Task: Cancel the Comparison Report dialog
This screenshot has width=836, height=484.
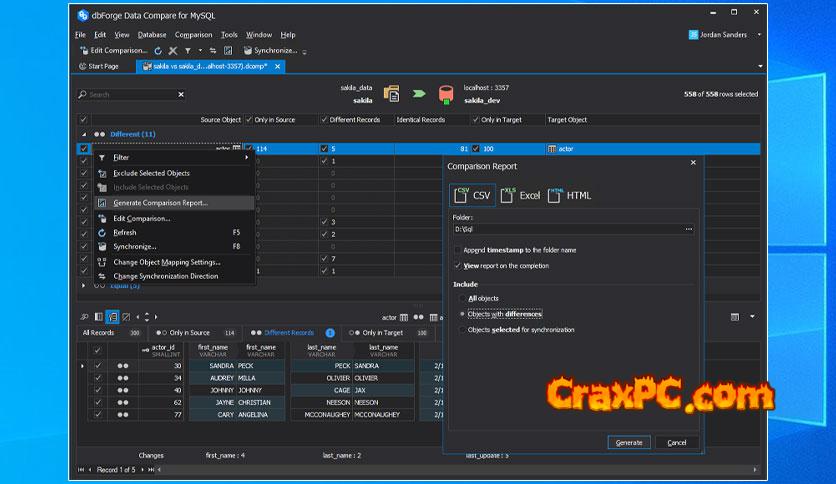Action: (677, 442)
